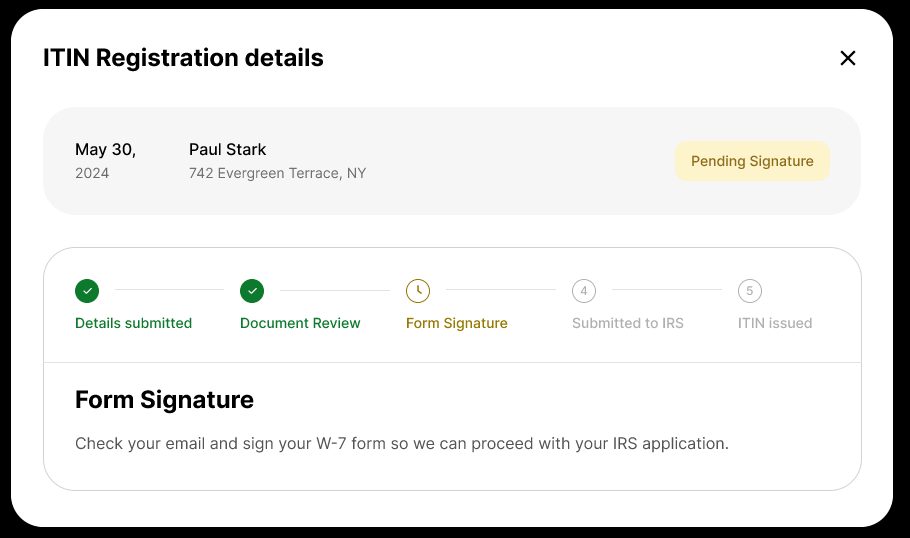Viewport: 910px width, 538px height.
Task: Click the address 742 Evergreen Terrace, NY
Action: tap(277, 174)
